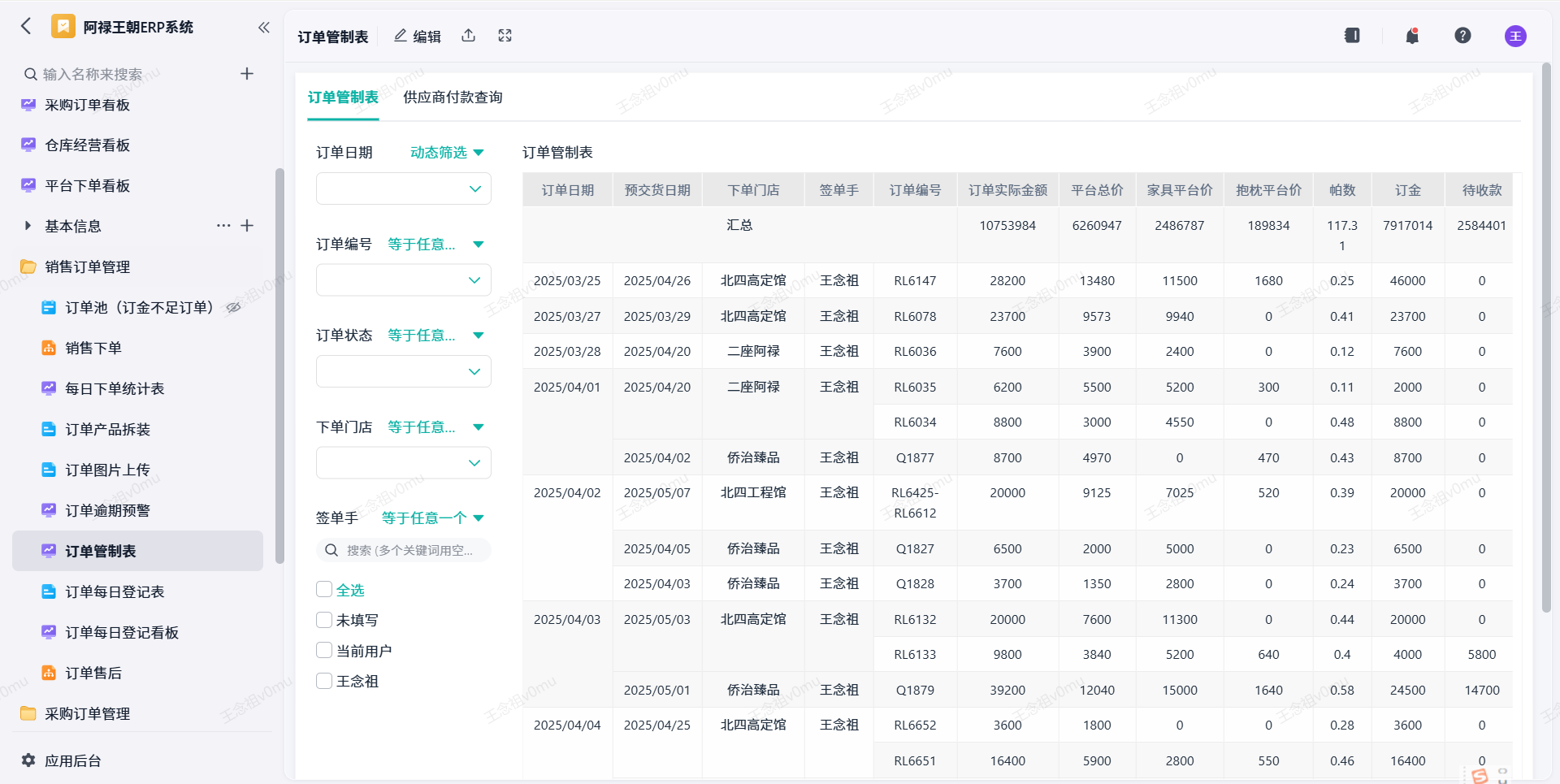Open the user avatar menu
Viewport: 1560px width, 784px height.
coord(1515,36)
